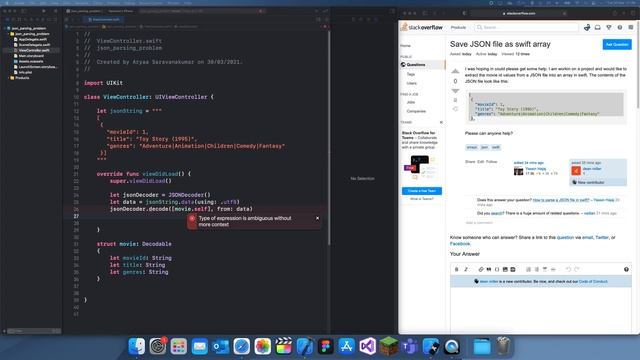This screenshot has width=640, height=360.
Task: Open System Preferences in the Dock
Action: tap(158, 347)
